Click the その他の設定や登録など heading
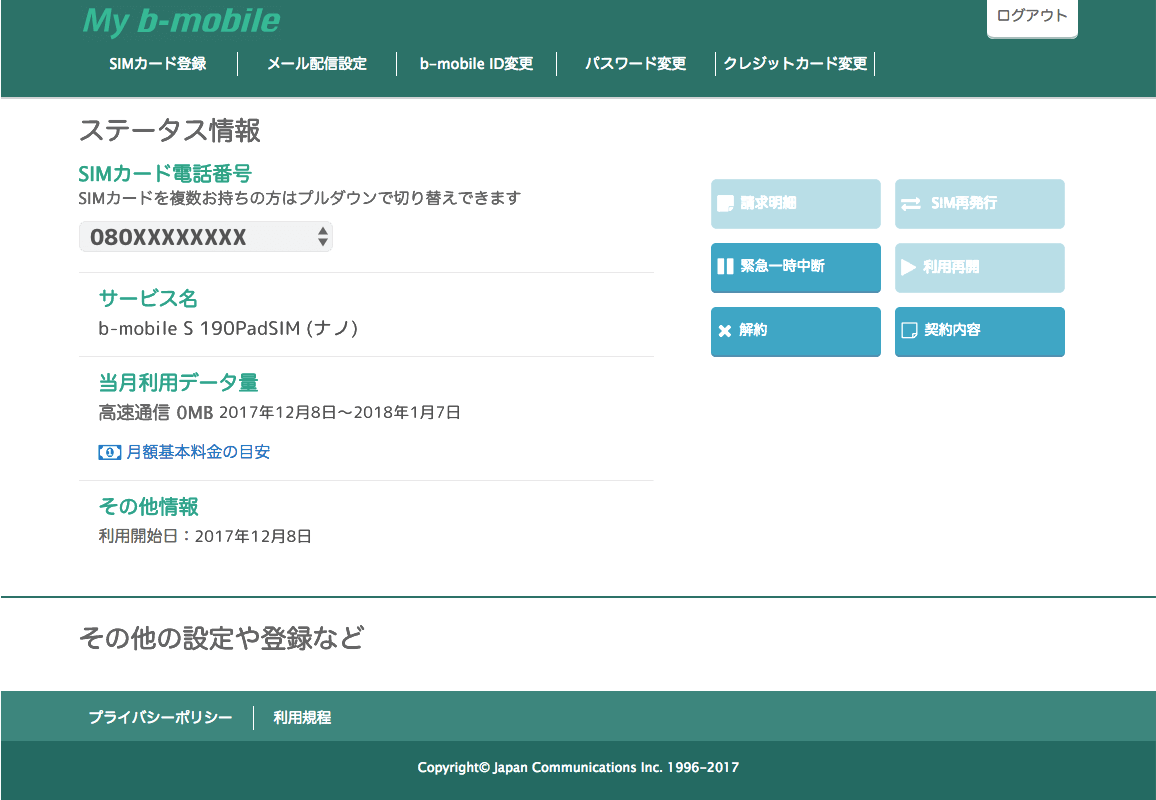 click(221, 638)
